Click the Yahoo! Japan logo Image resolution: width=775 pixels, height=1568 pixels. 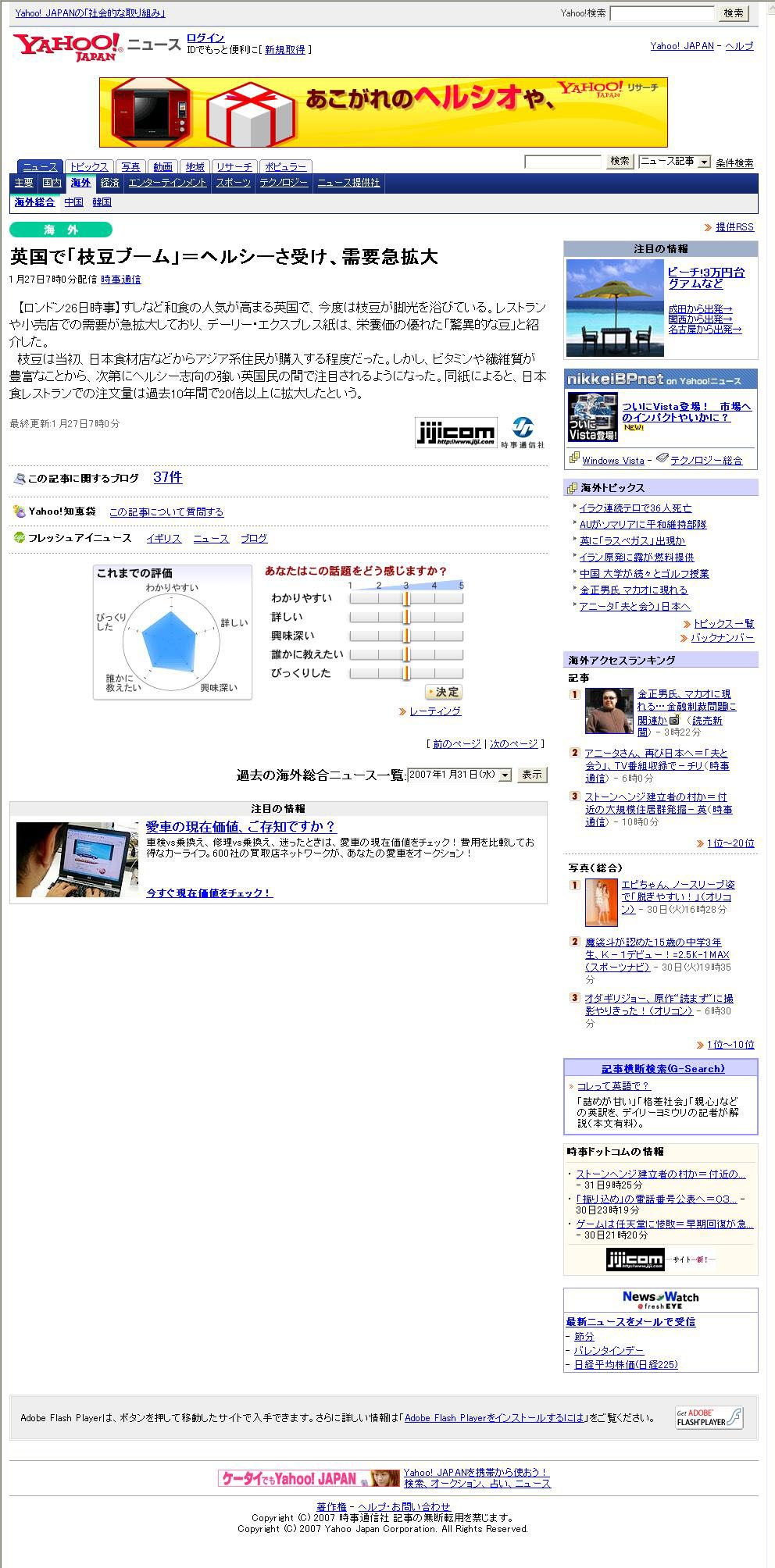click(67, 47)
